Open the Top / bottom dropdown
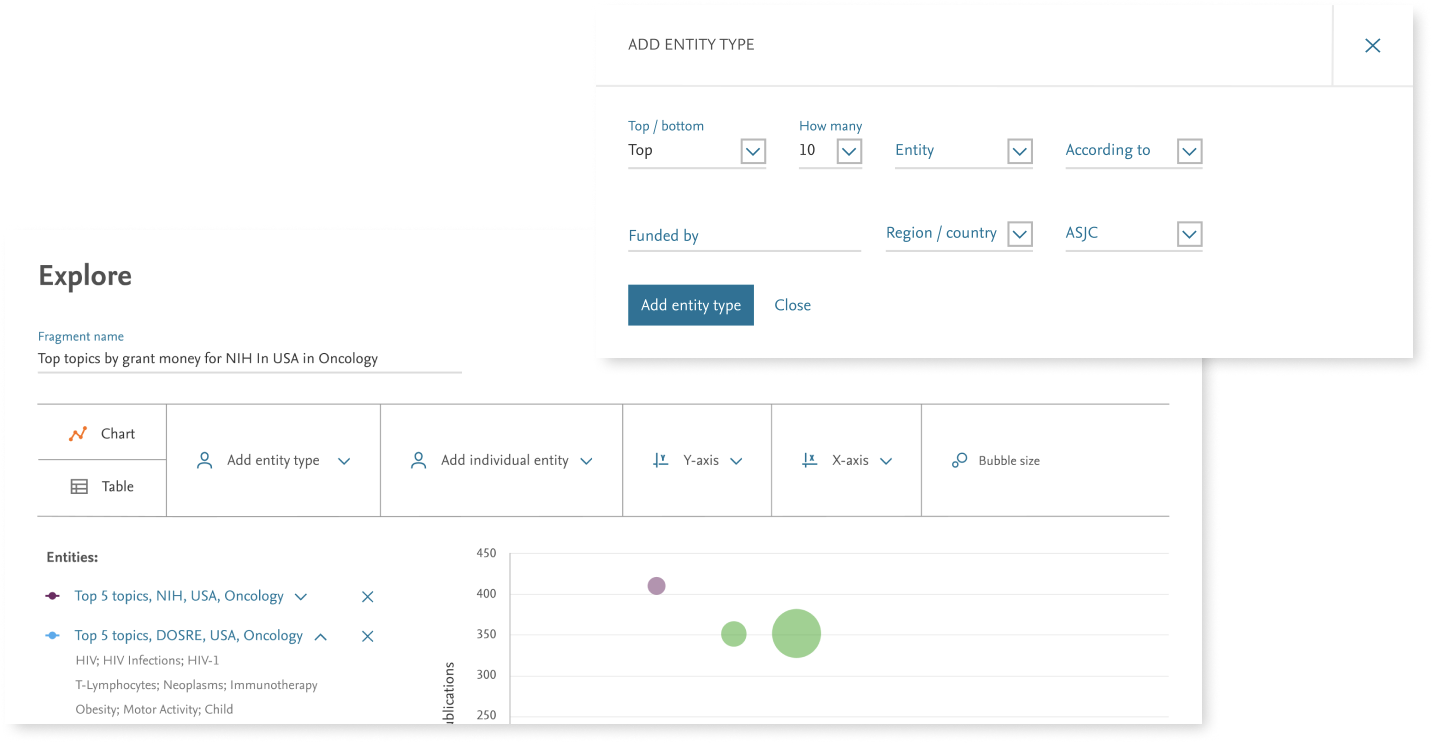1432x743 pixels. pos(752,152)
